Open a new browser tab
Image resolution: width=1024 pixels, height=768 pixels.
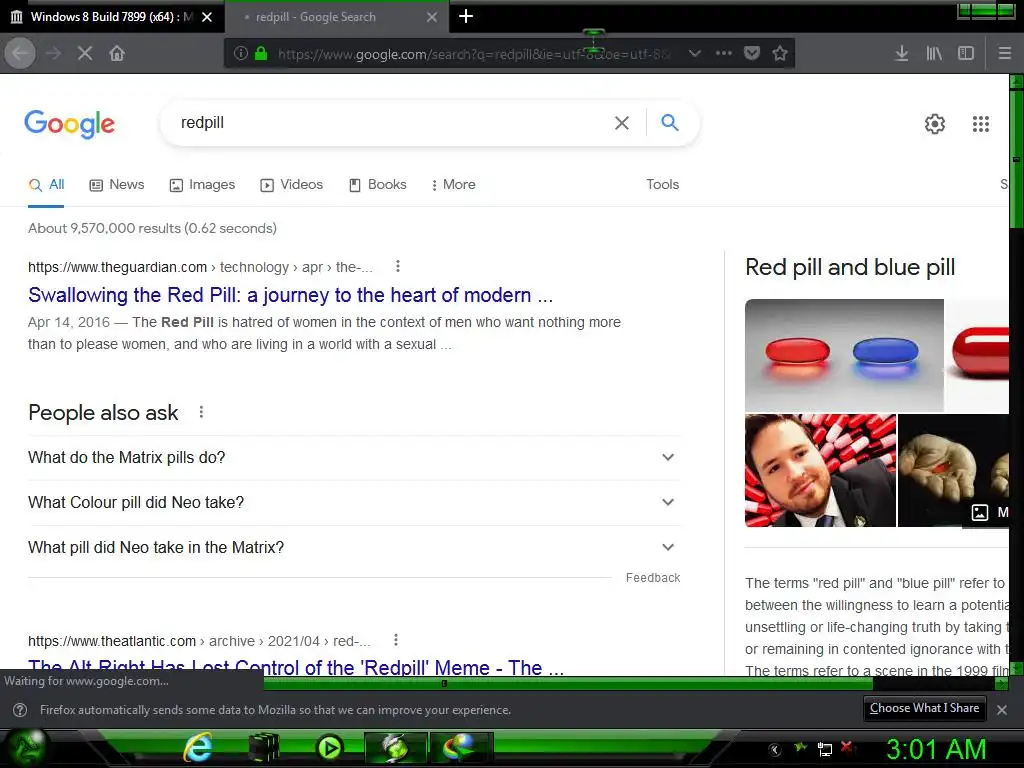(x=466, y=16)
